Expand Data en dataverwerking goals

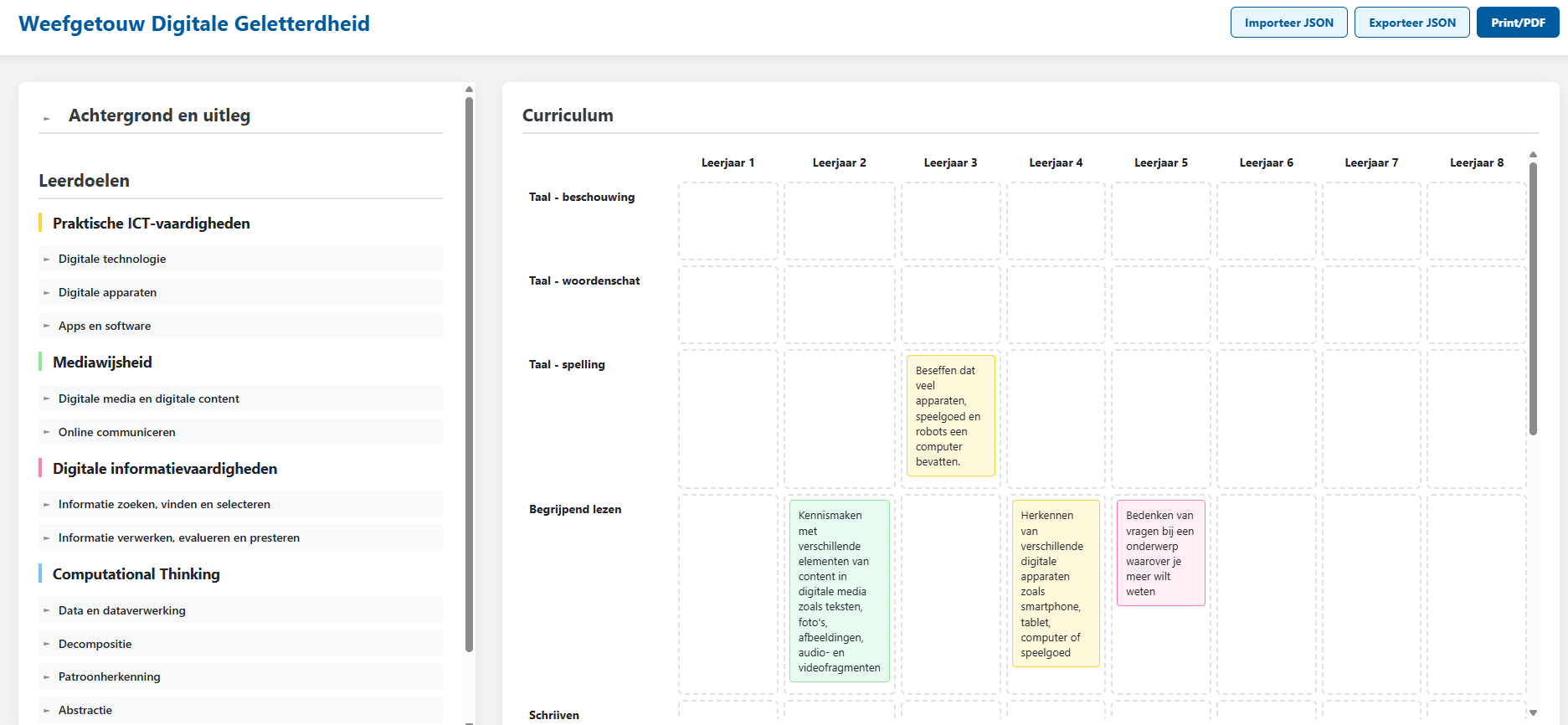pyautogui.click(x=240, y=610)
